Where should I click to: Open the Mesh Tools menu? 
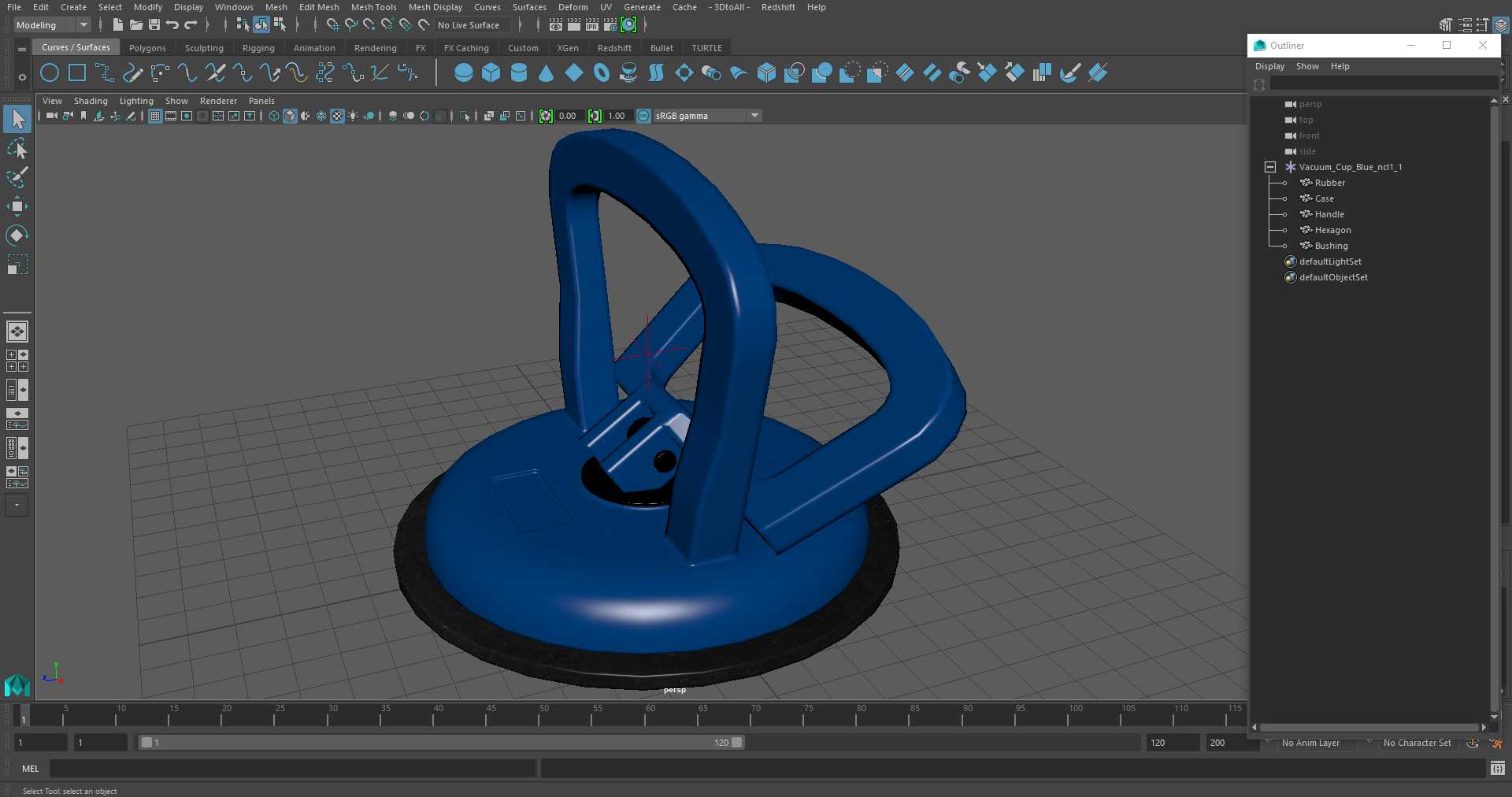pos(373,7)
